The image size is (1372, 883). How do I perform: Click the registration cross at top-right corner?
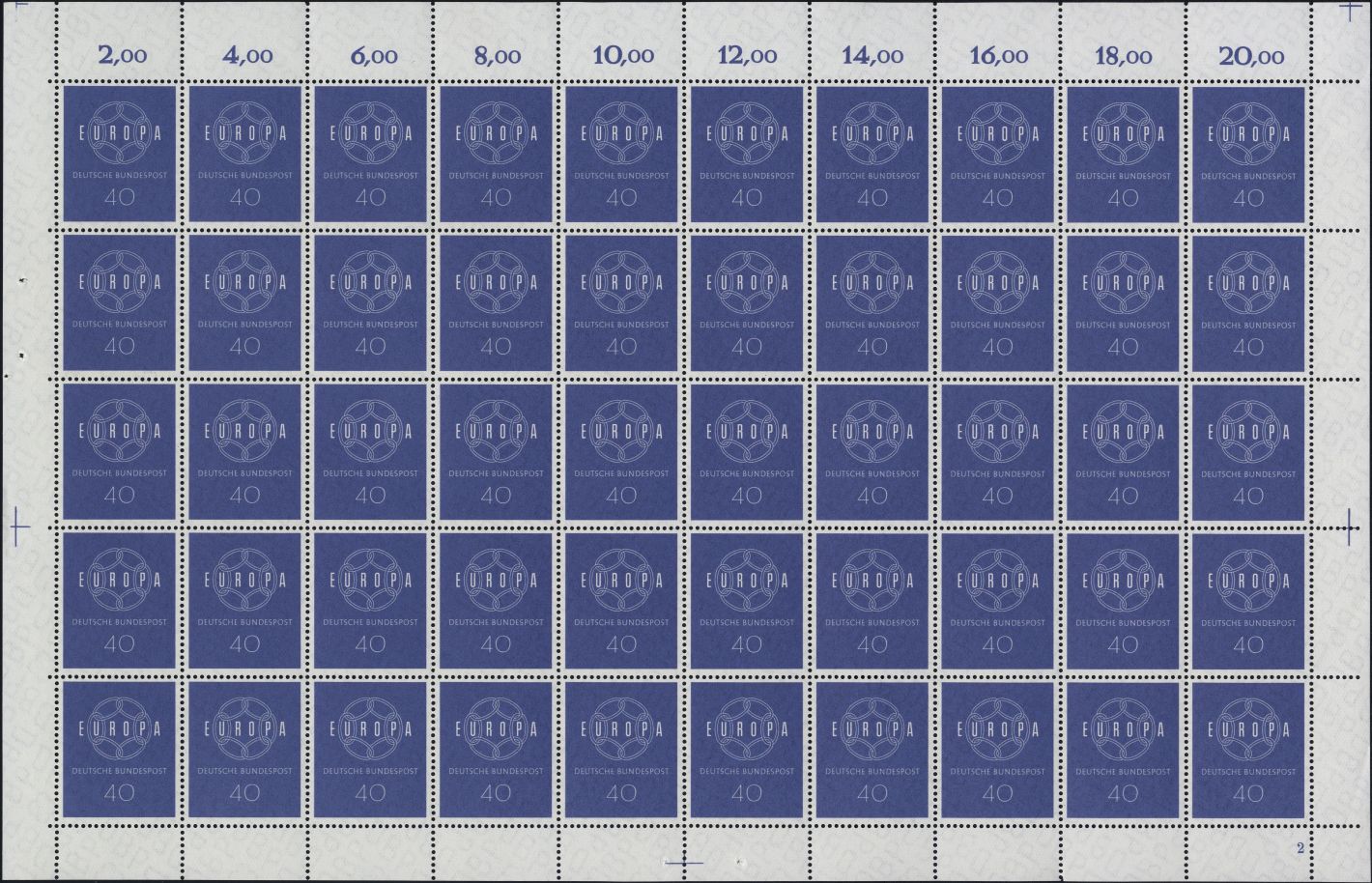point(1350,10)
